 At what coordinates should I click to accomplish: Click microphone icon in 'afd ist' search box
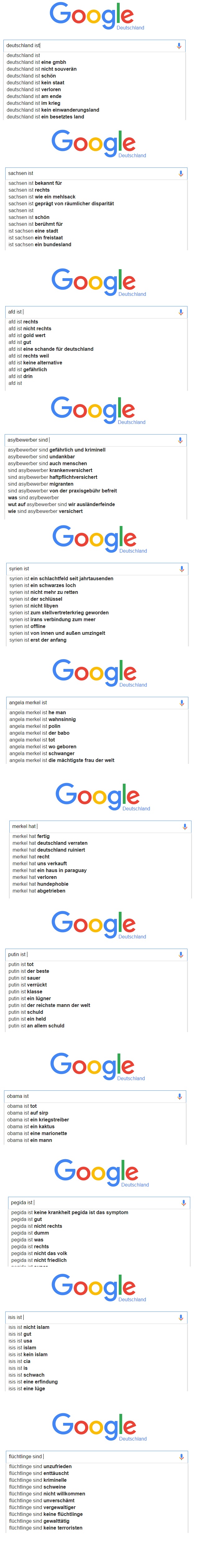pos(180,312)
